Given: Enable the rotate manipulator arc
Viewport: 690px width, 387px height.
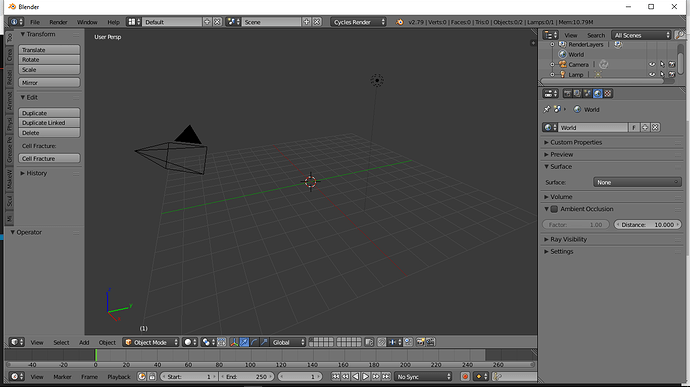Looking at the screenshot, I should [x=254, y=342].
